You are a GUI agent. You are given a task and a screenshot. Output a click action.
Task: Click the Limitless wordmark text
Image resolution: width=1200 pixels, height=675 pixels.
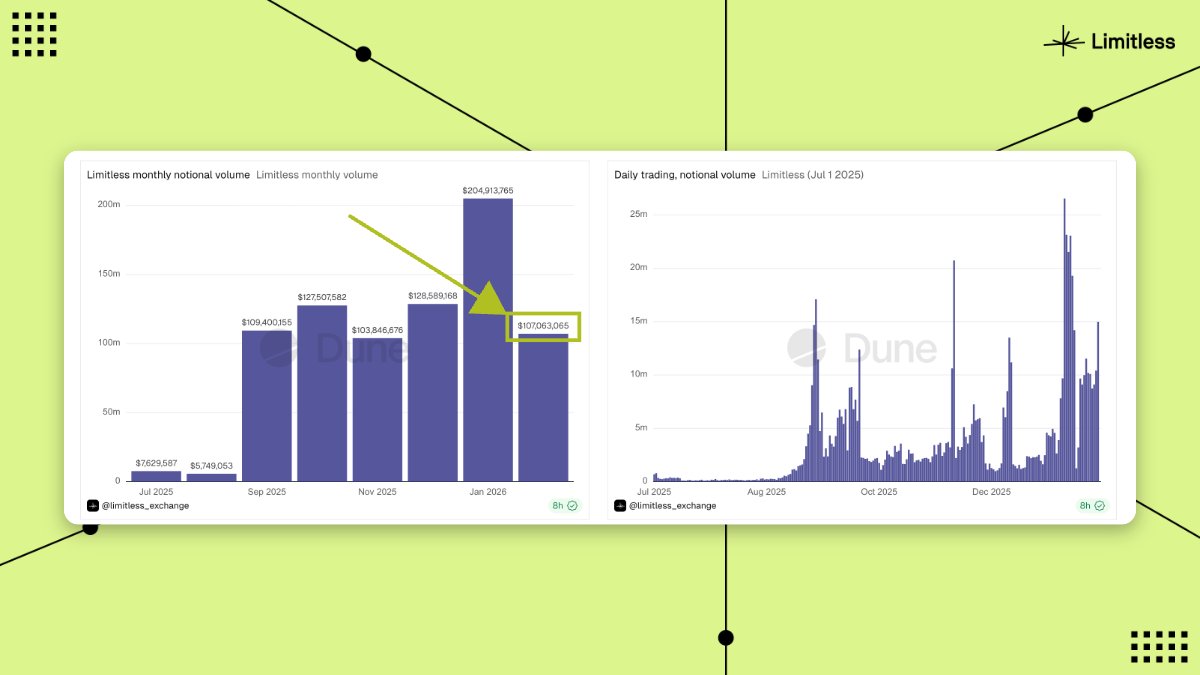click(1133, 41)
